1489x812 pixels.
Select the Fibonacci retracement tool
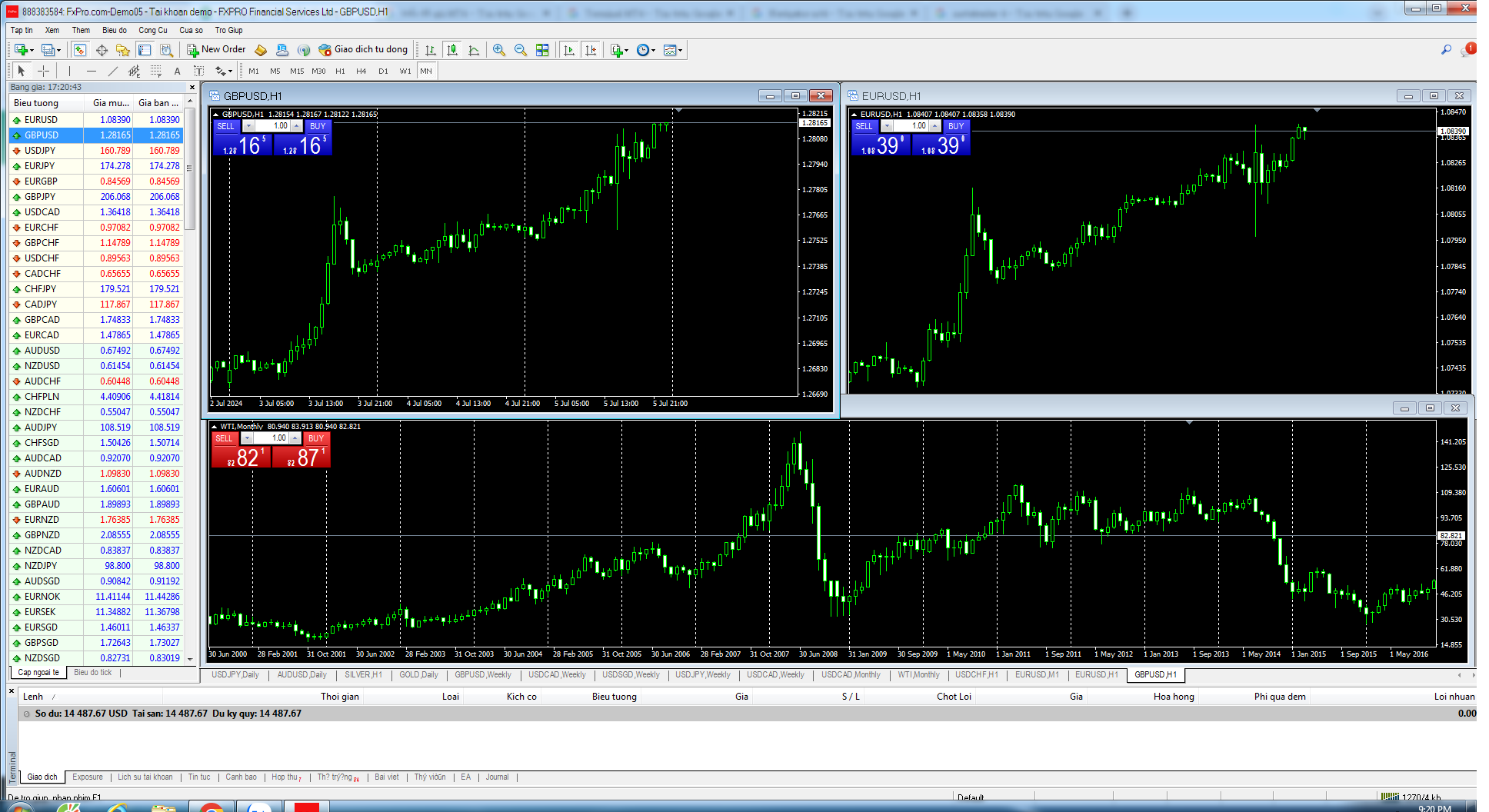pos(155,71)
